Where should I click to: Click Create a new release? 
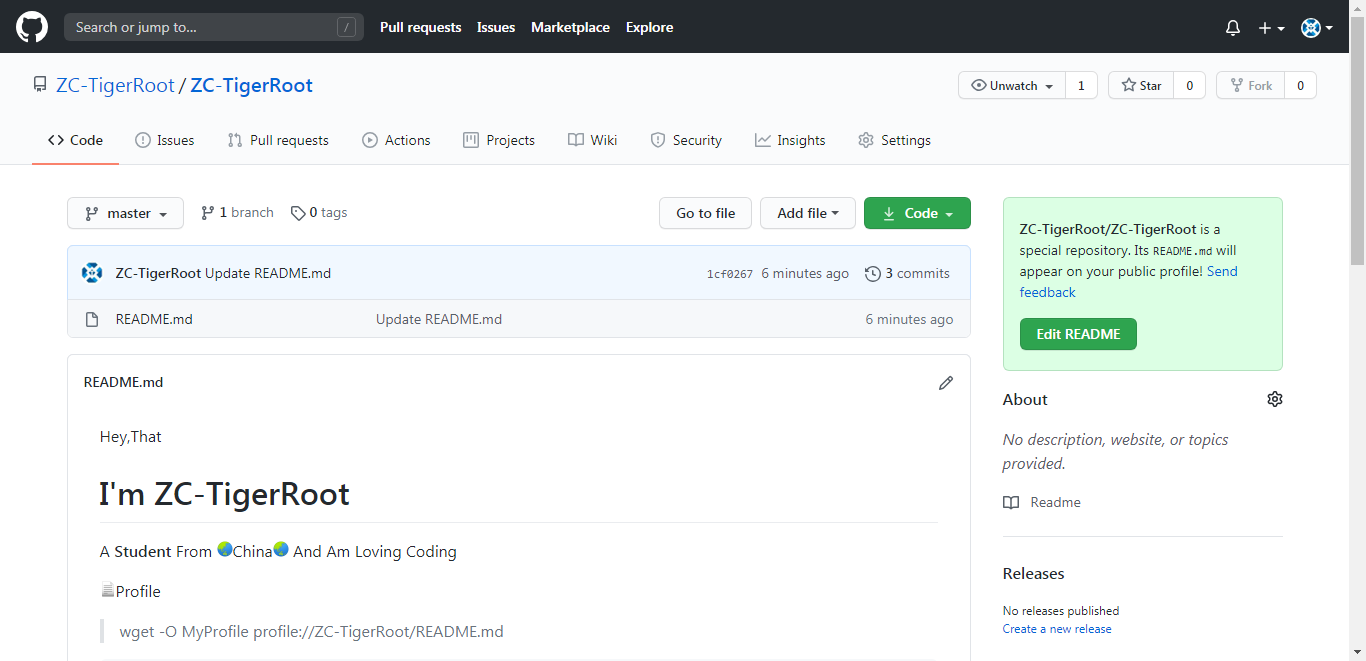click(x=1057, y=629)
